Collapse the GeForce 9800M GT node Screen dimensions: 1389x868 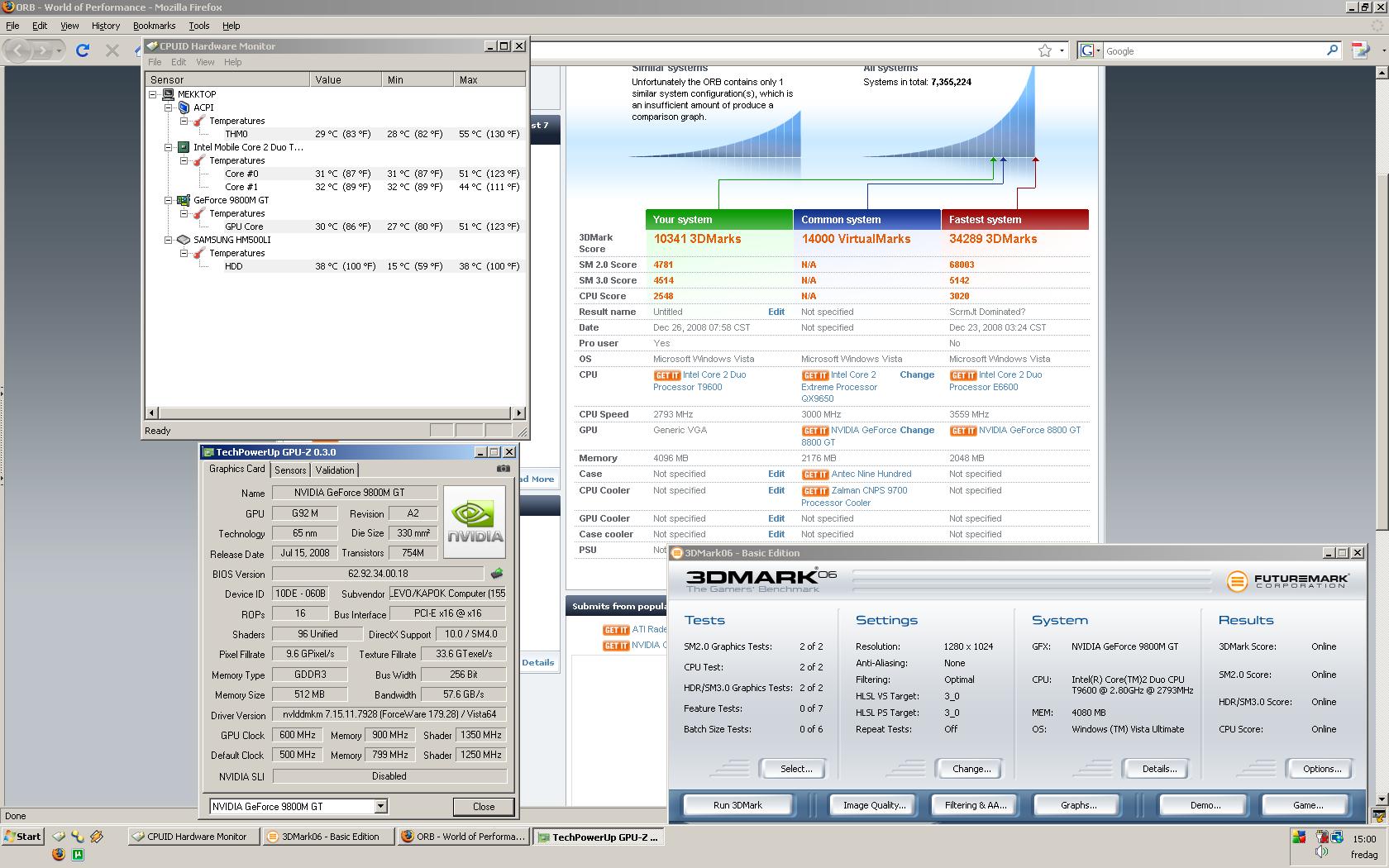169,200
